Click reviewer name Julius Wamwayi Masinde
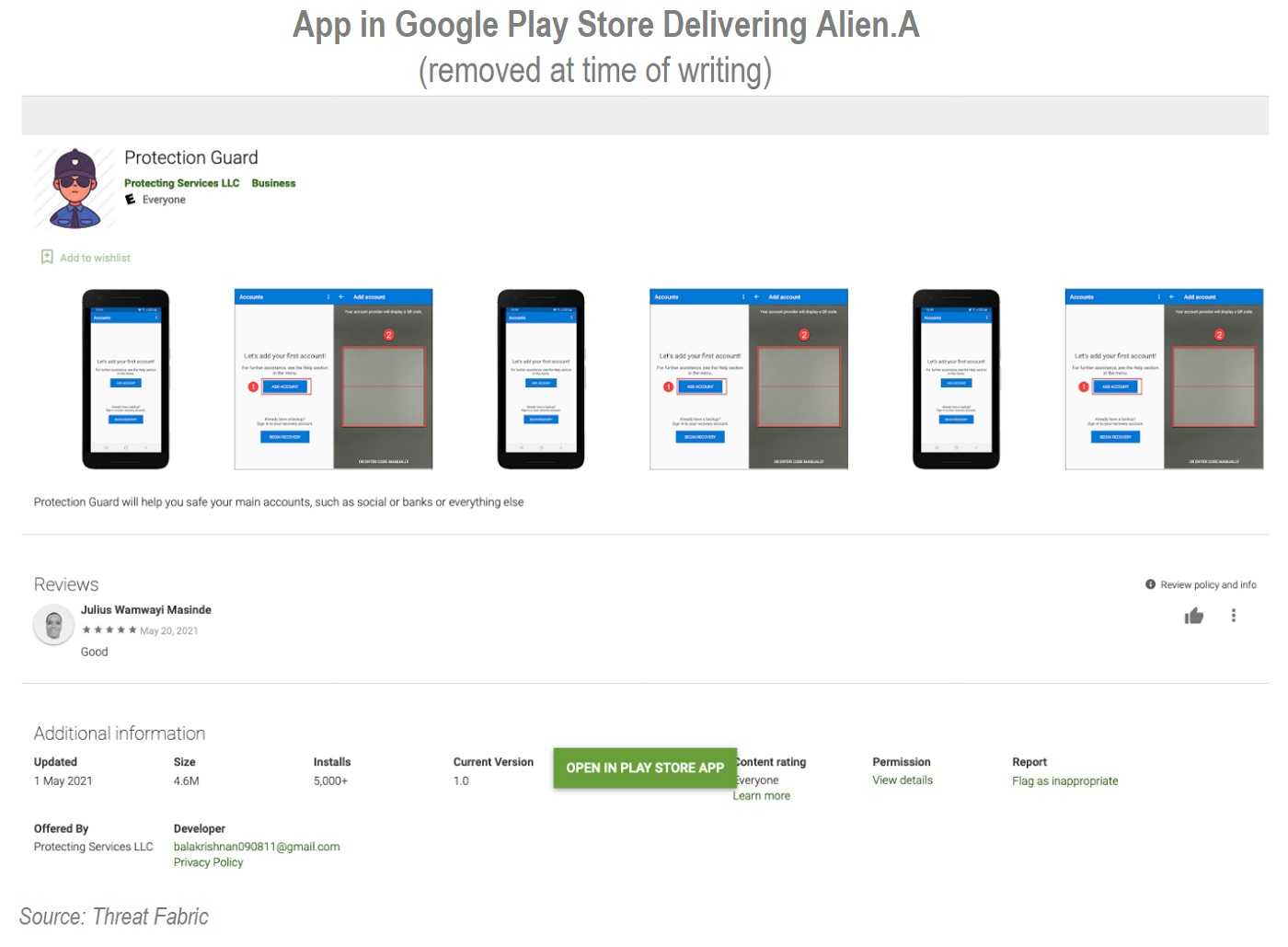The width and height of the screenshot is (1288, 947). tap(146, 609)
